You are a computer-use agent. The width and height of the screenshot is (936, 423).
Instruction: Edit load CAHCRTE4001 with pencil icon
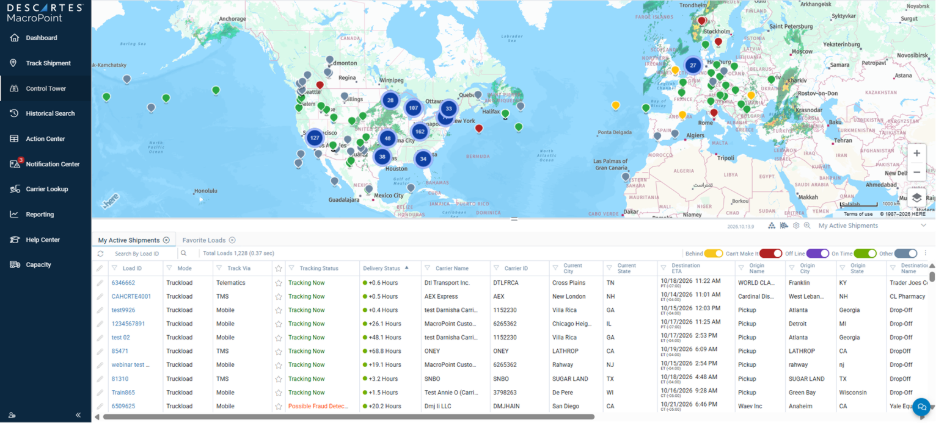tap(100, 297)
